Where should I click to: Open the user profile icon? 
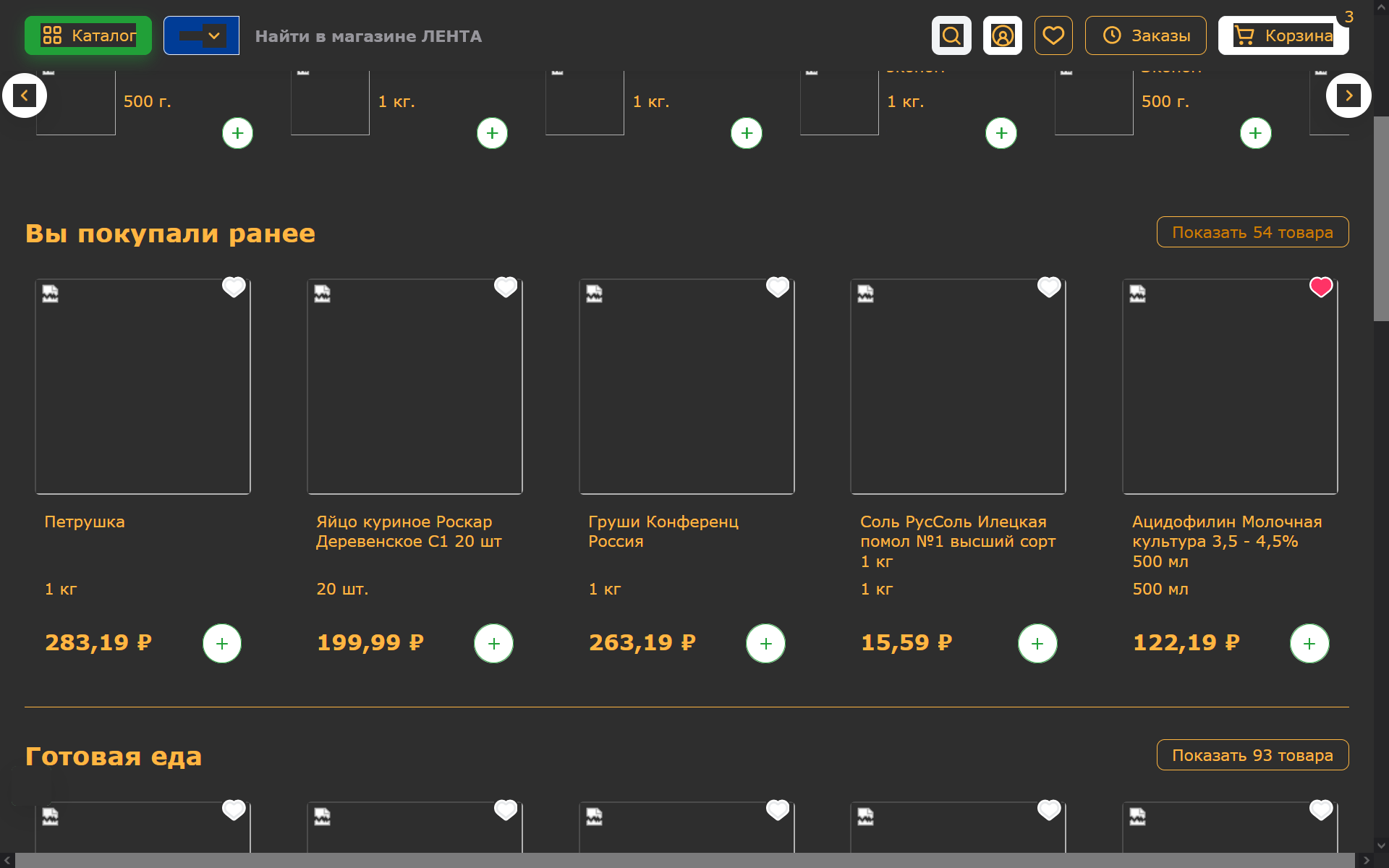(1002, 35)
